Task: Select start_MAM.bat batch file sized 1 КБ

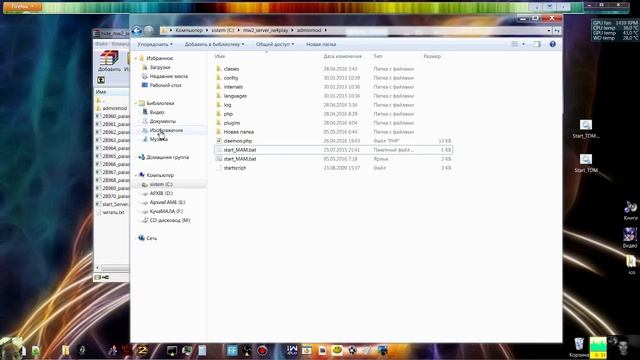Action: 333,150
